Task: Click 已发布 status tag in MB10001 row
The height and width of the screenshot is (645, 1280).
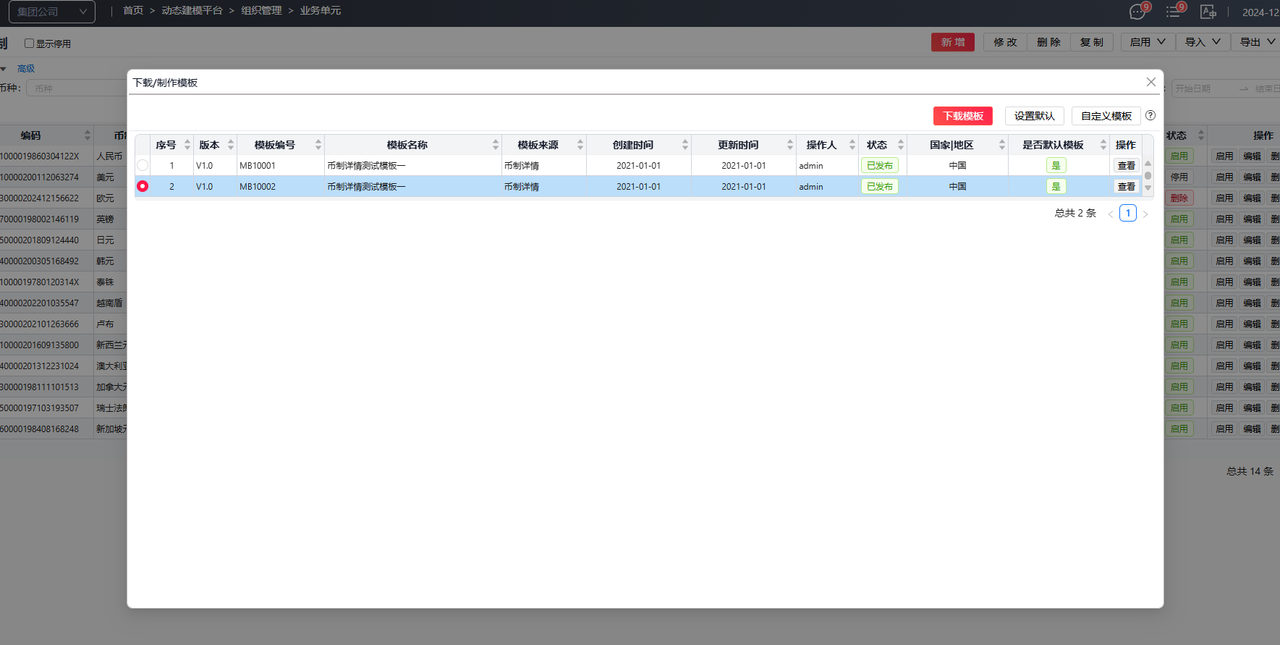Action: [x=880, y=165]
